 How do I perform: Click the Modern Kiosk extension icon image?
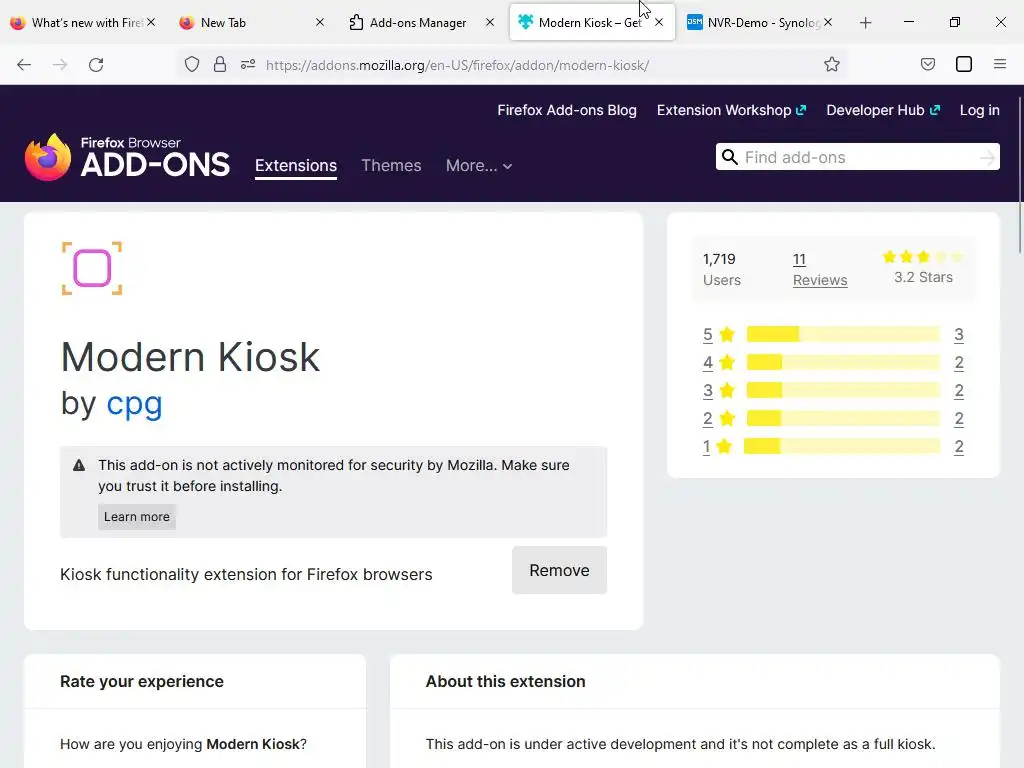click(92, 268)
